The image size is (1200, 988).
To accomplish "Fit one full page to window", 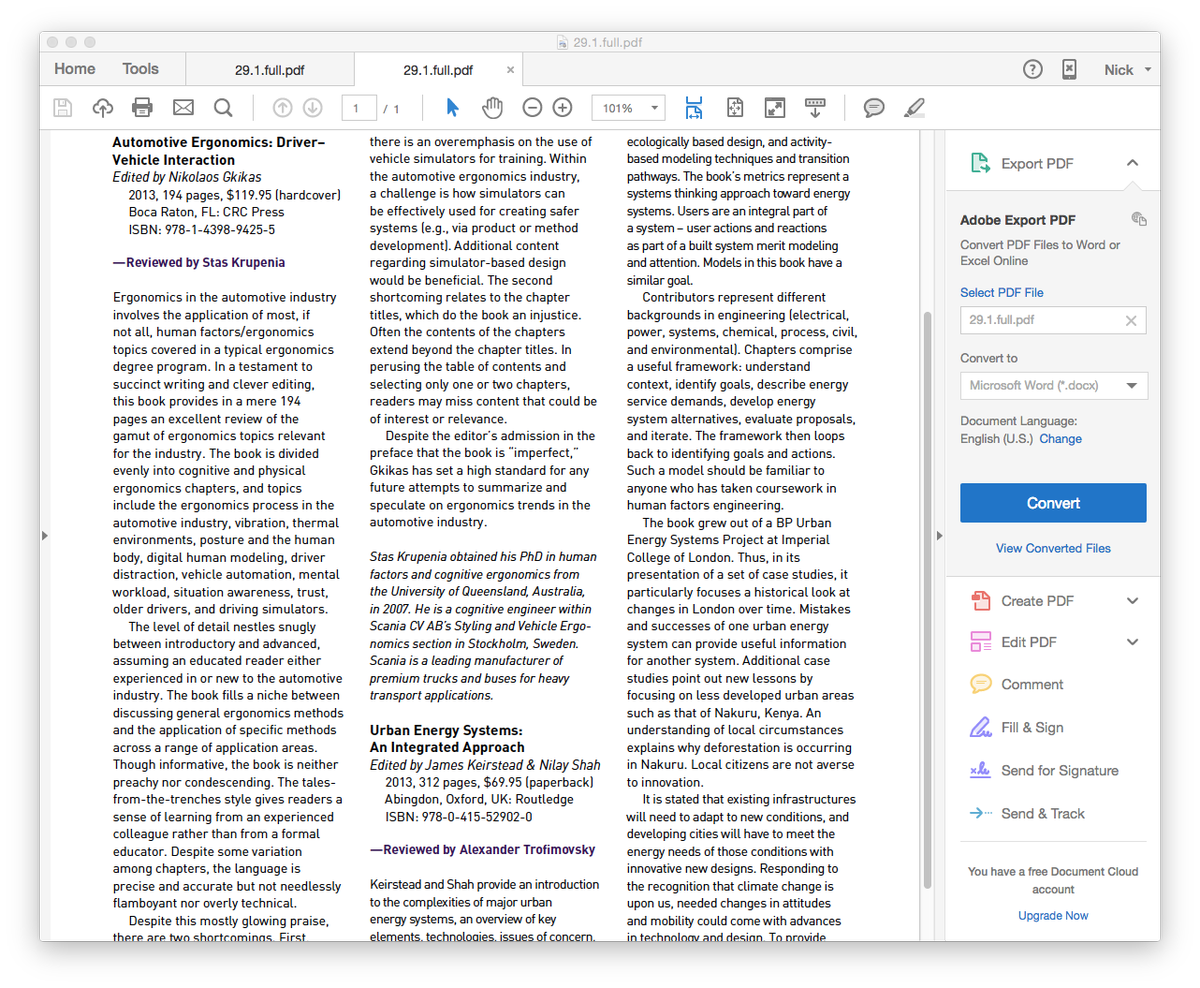I will [735, 107].
